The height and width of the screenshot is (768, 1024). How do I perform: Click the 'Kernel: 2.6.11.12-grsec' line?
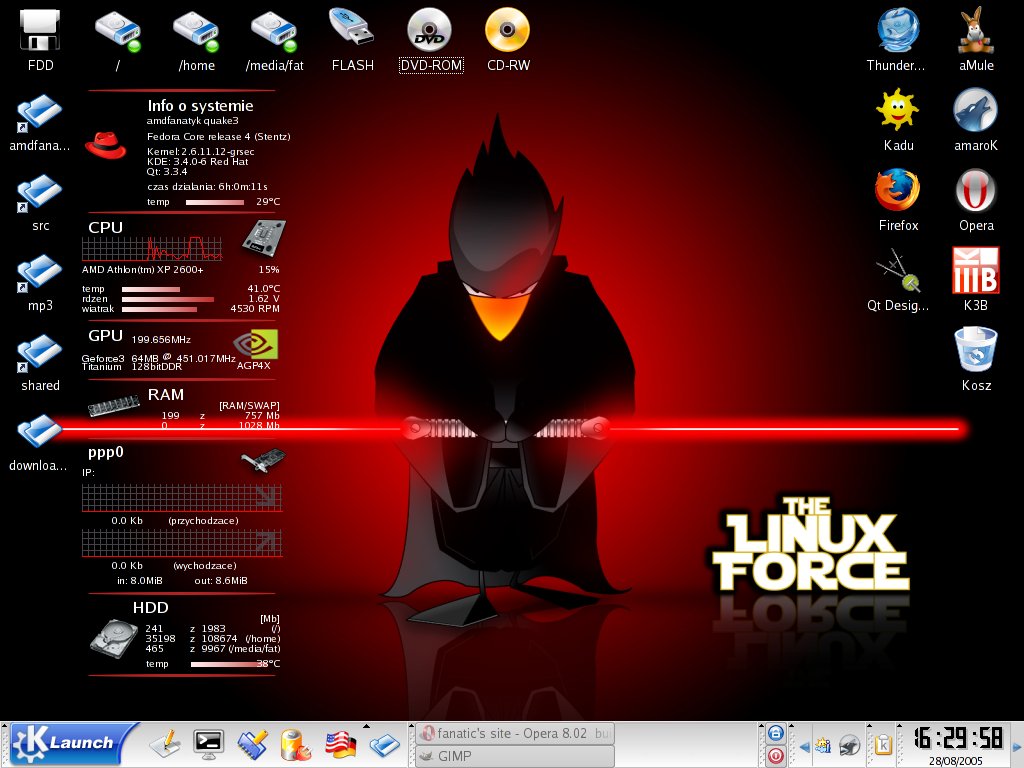click(x=200, y=152)
